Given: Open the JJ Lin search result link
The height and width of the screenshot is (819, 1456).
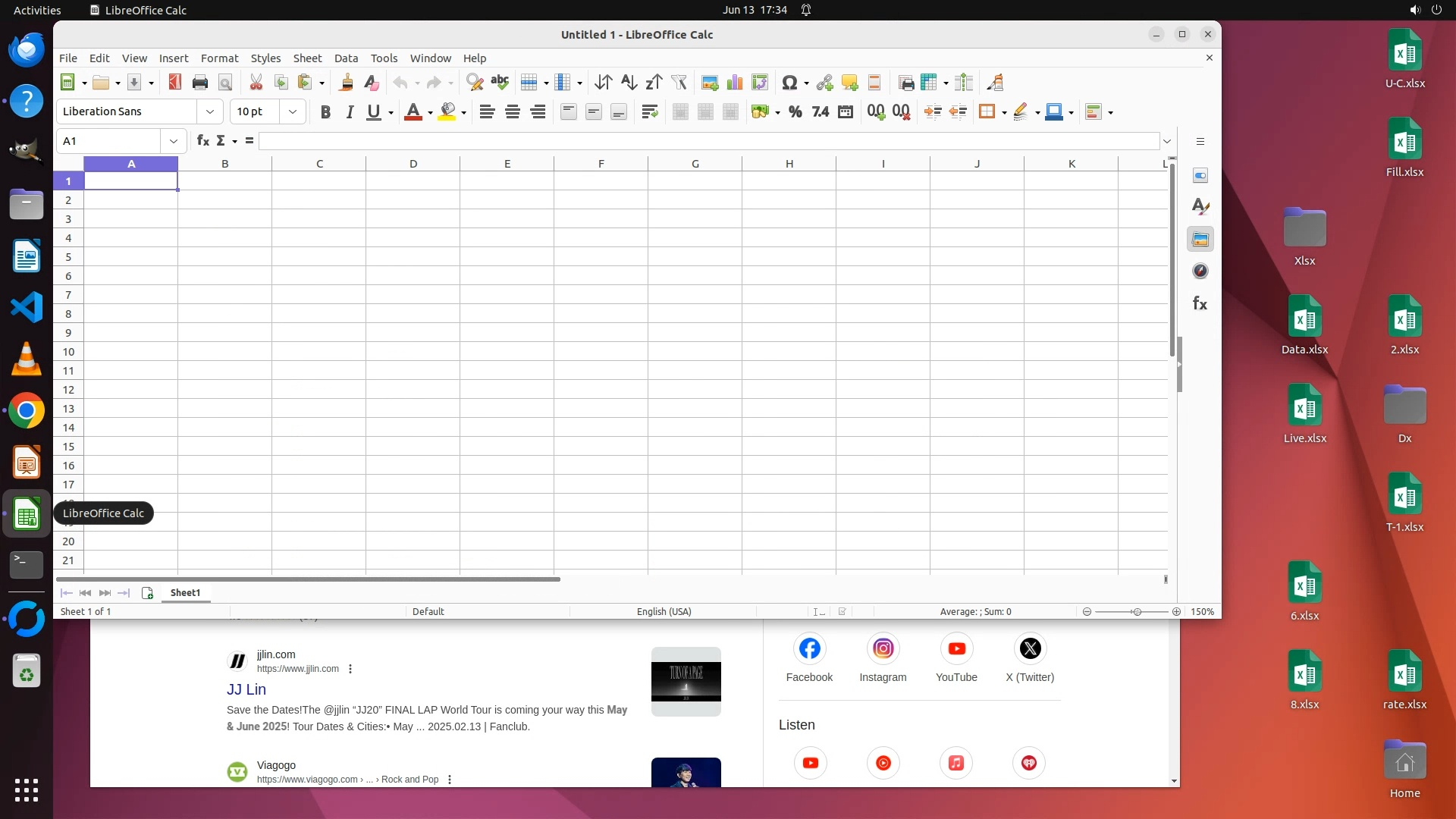Looking at the screenshot, I should tap(246, 689).
